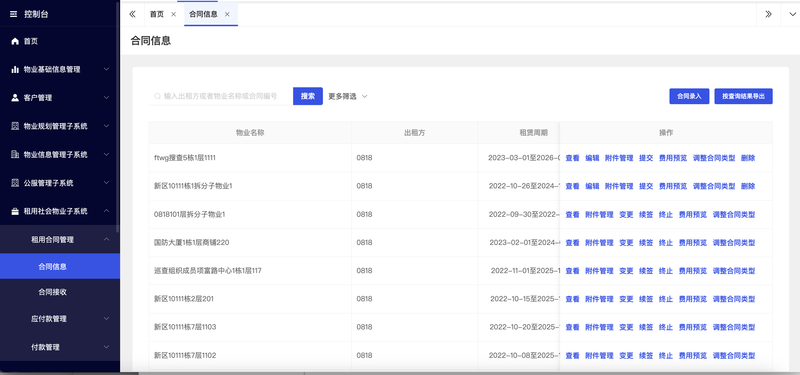Image resolution: width=800 pixels, height=375 pixels.
Task: Collapse 租用合同管理 submenu
Action: click(107, 239)
